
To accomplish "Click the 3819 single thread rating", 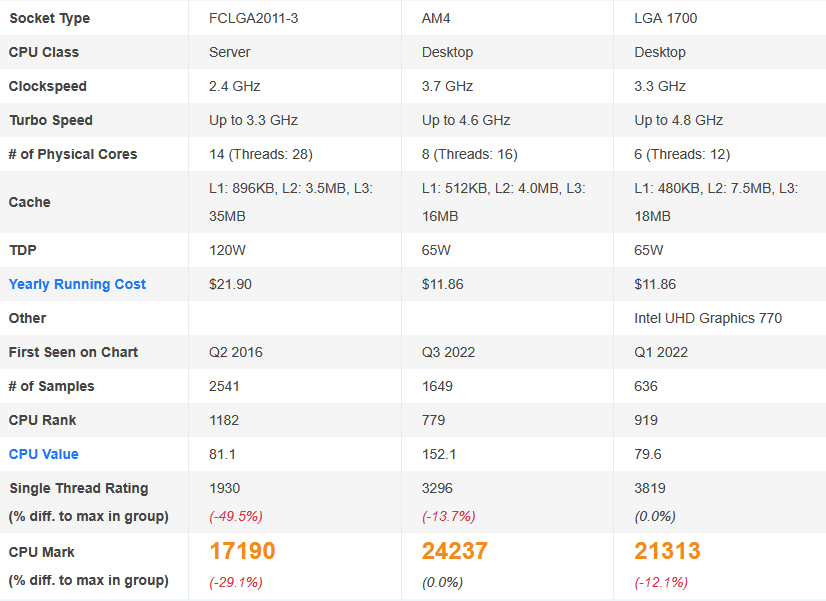I will [650, 488].
